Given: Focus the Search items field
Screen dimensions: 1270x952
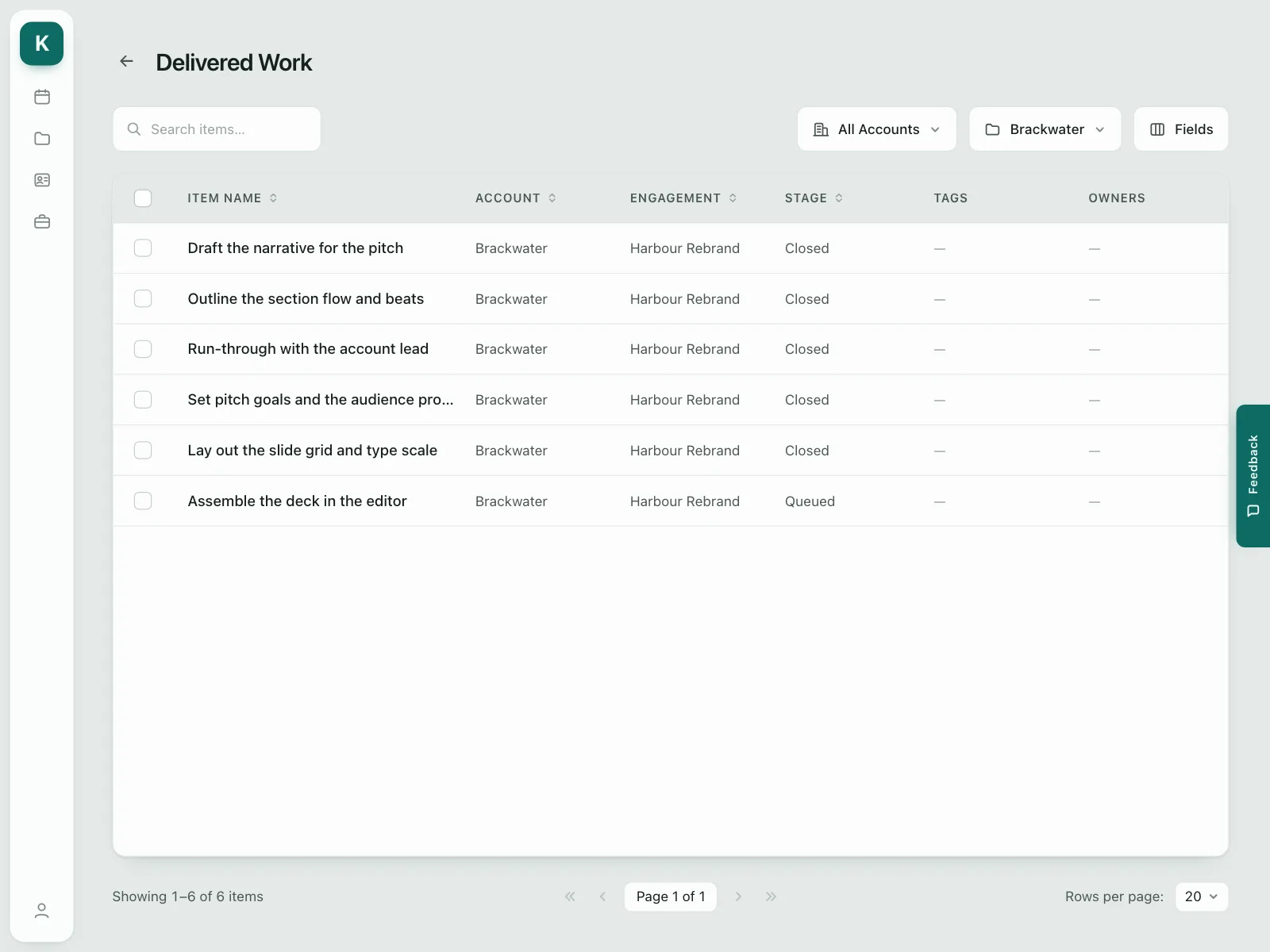Looking at the screenshot, I should coord(217,129).
